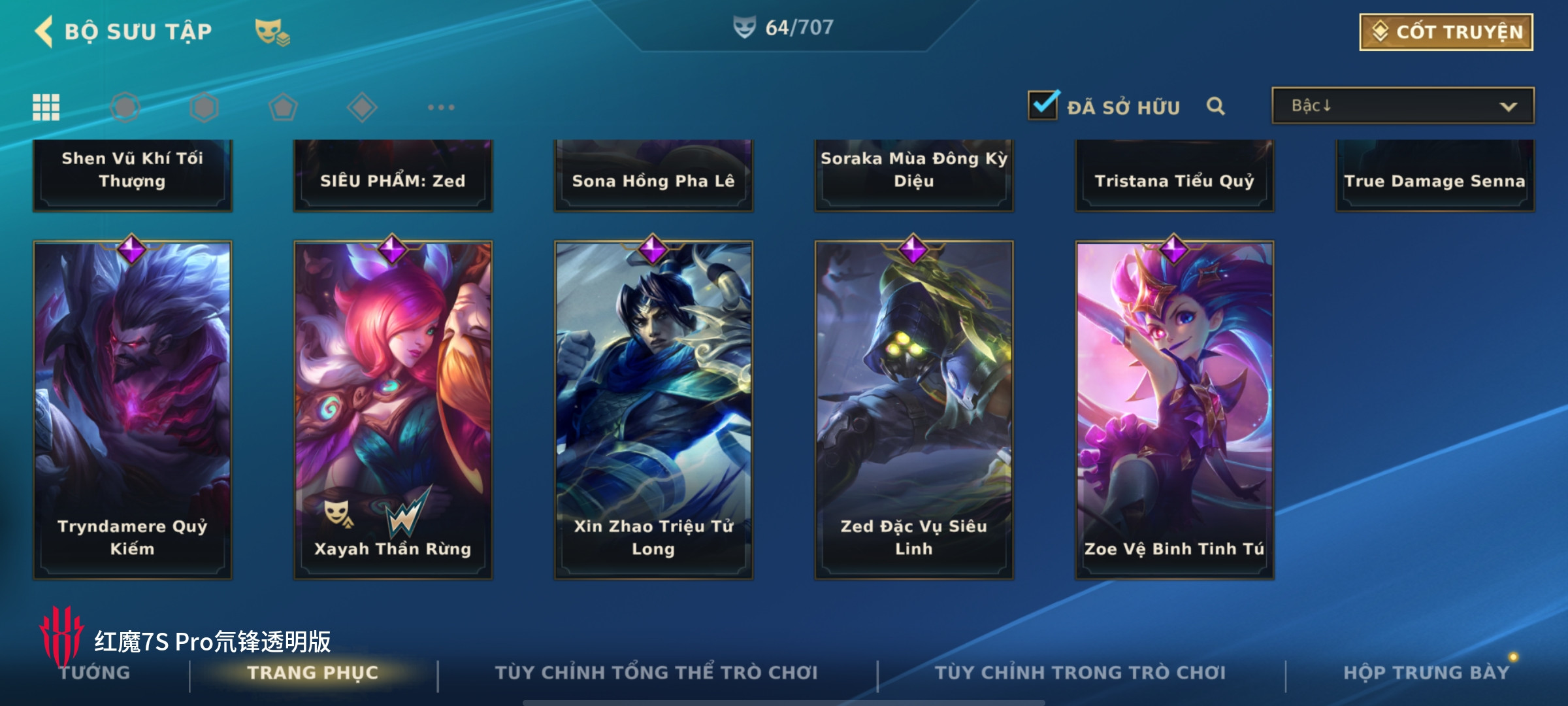Image resolution: width=1568 pixels, height=706 pixels.
Task: Show more filters with three dots
Action: click(x=441, y=107)
